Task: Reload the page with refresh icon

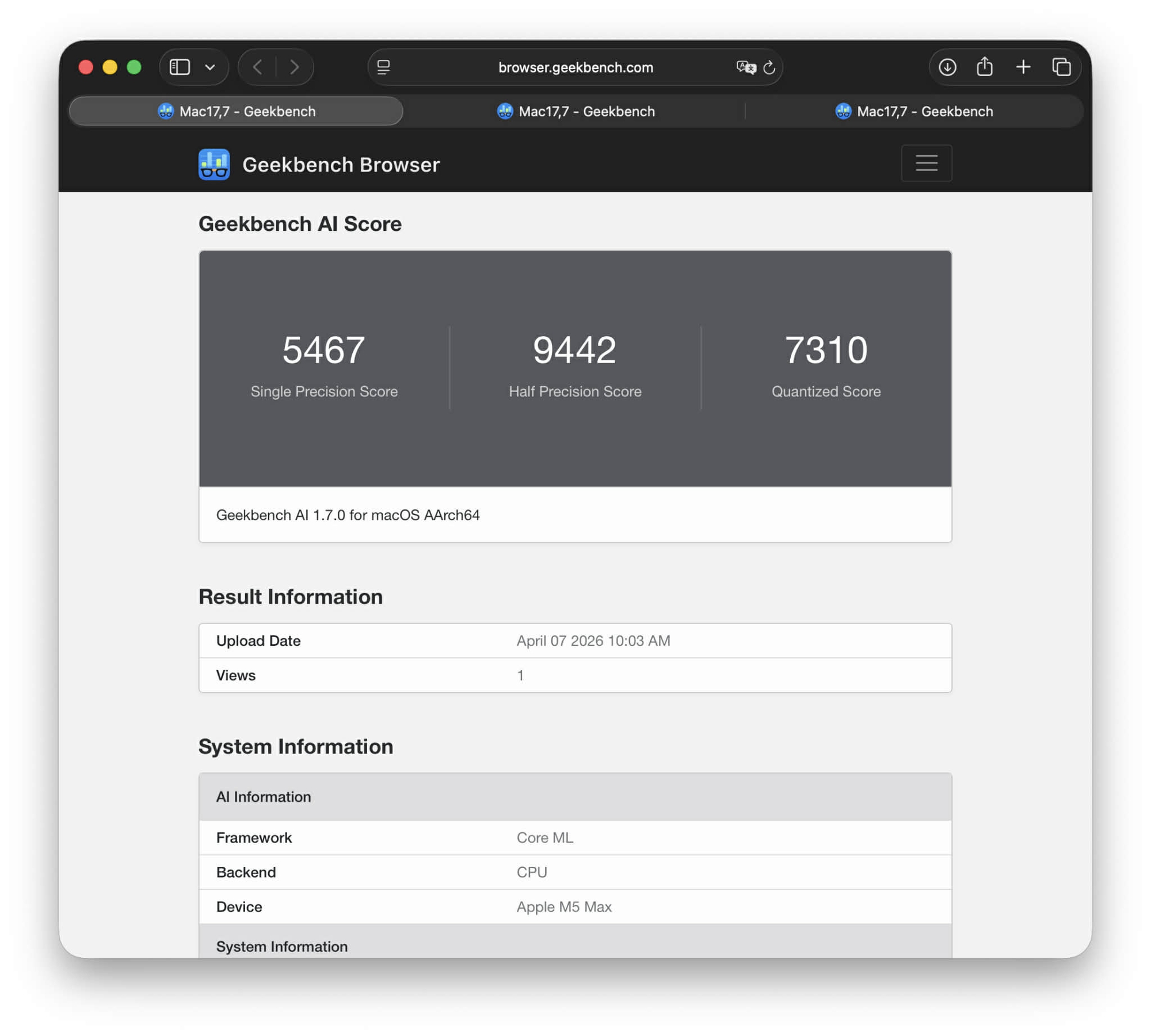Action: tap(769, 67)
